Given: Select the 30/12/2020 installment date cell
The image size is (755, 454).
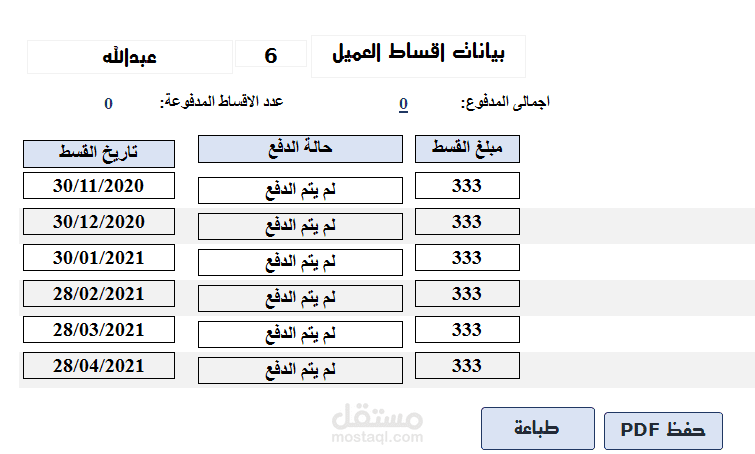Looking at the screenshot, I should (98, 221).
